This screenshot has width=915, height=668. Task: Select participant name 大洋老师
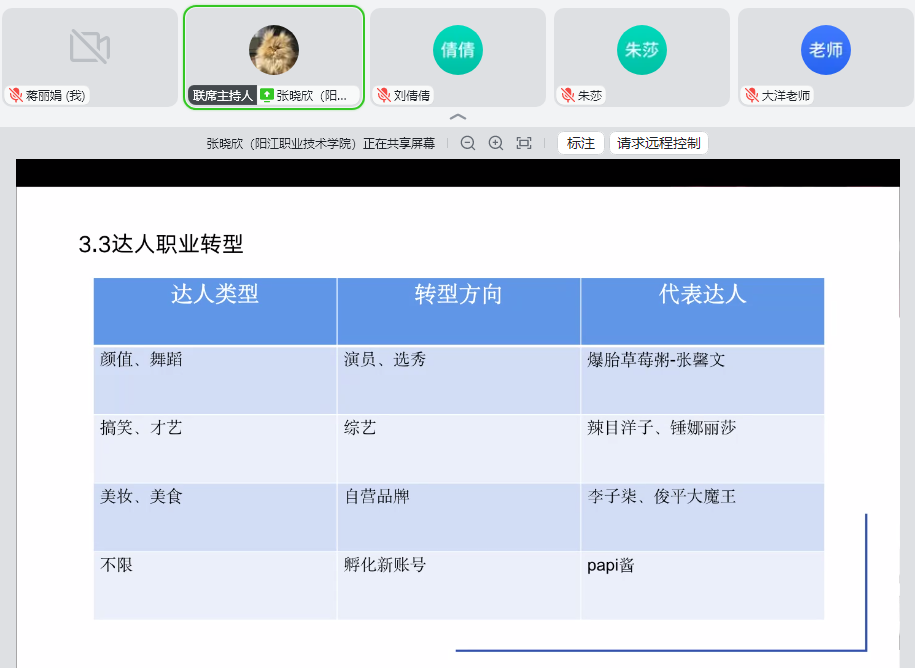coord(785,95)
